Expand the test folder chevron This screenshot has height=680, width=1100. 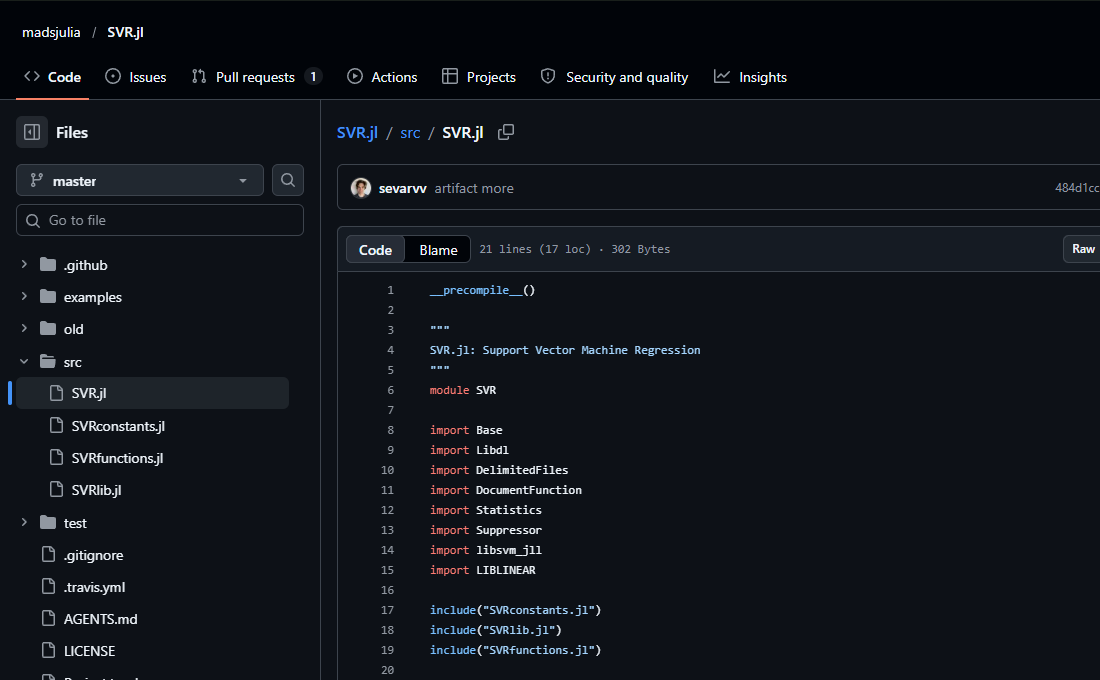click(x=24, y=522)
